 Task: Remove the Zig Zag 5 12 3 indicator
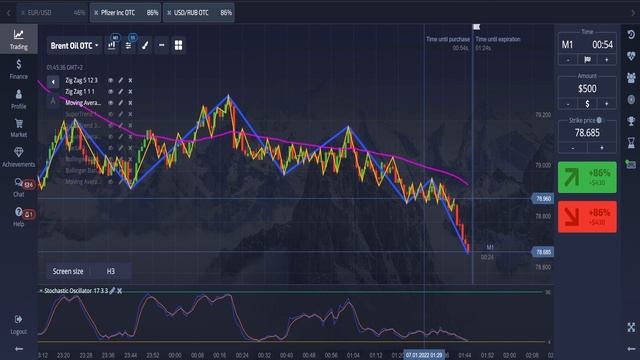pos(130,80)
